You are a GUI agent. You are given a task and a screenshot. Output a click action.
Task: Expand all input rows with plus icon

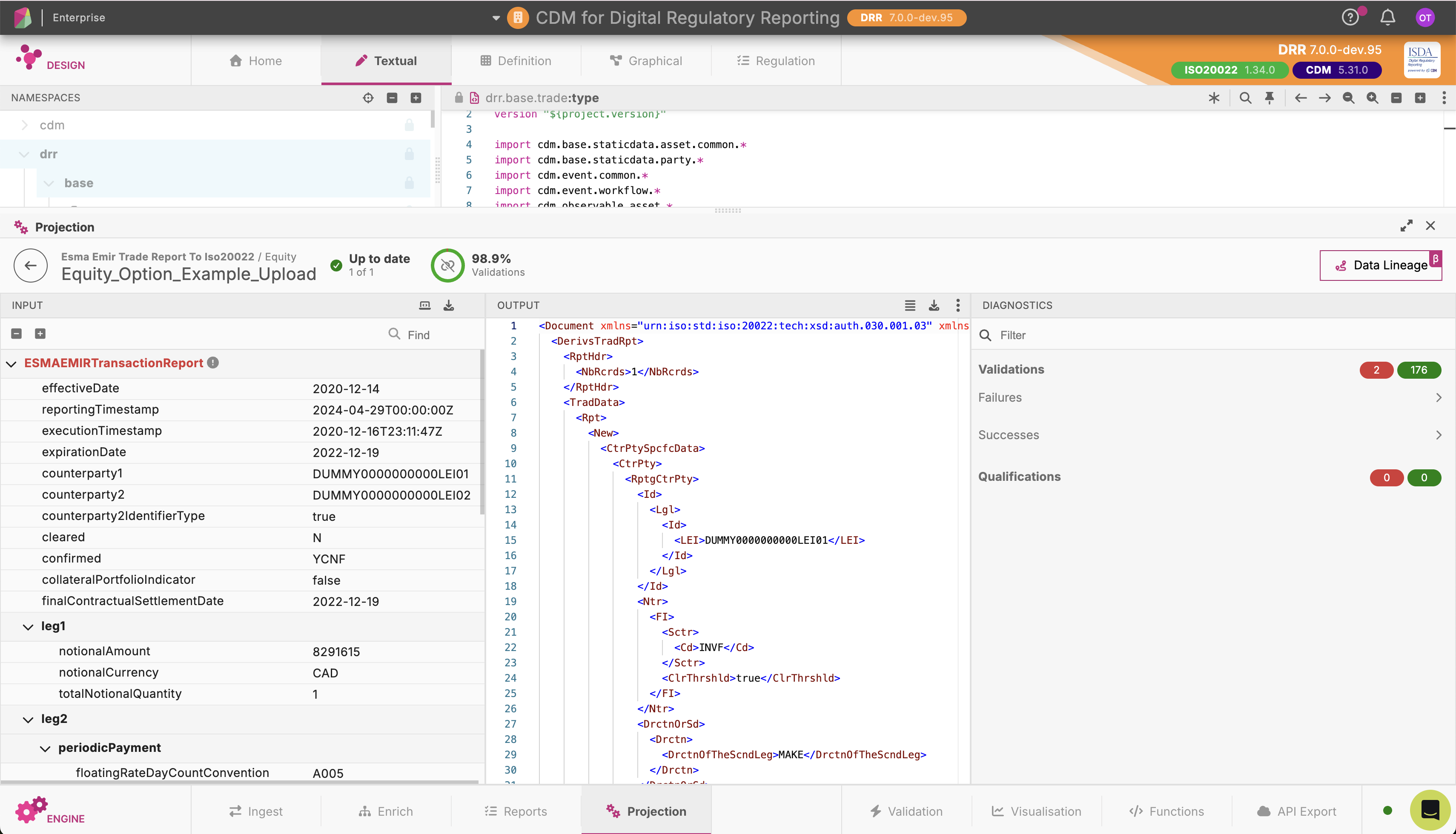click(40, 334)
